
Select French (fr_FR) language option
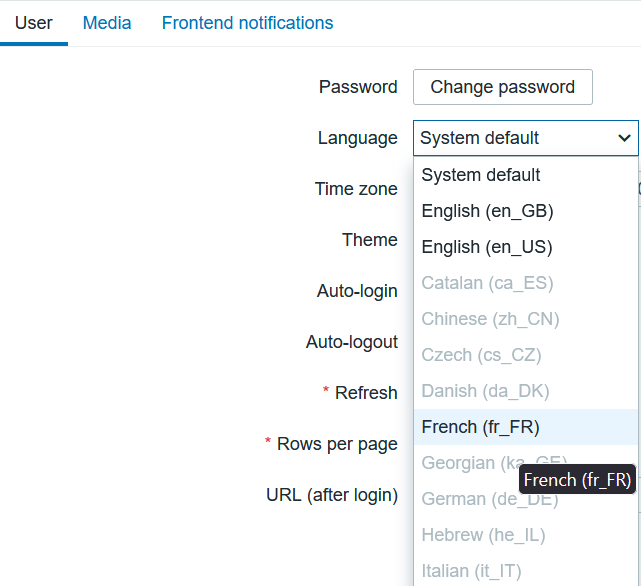481,427
